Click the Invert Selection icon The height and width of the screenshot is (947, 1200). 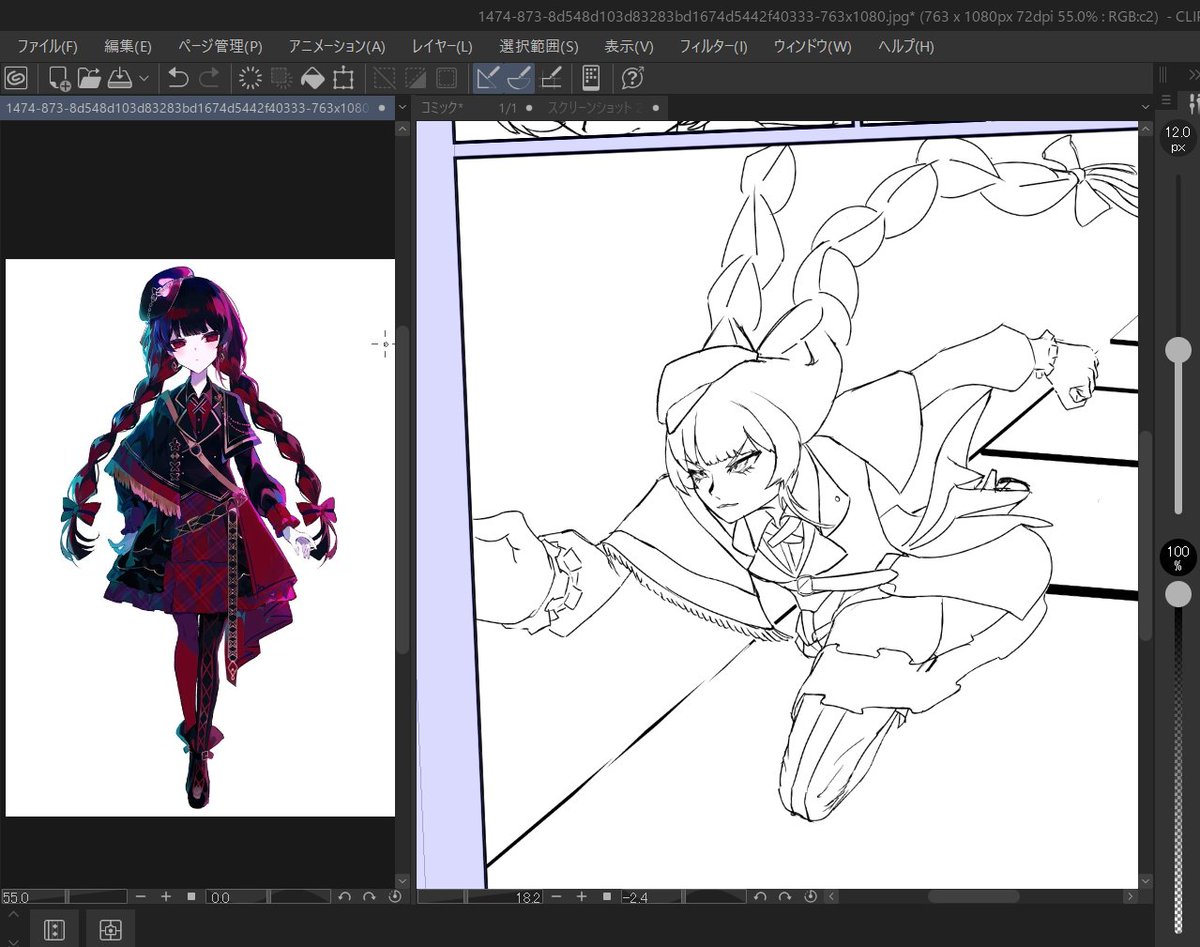click(415, 77)
